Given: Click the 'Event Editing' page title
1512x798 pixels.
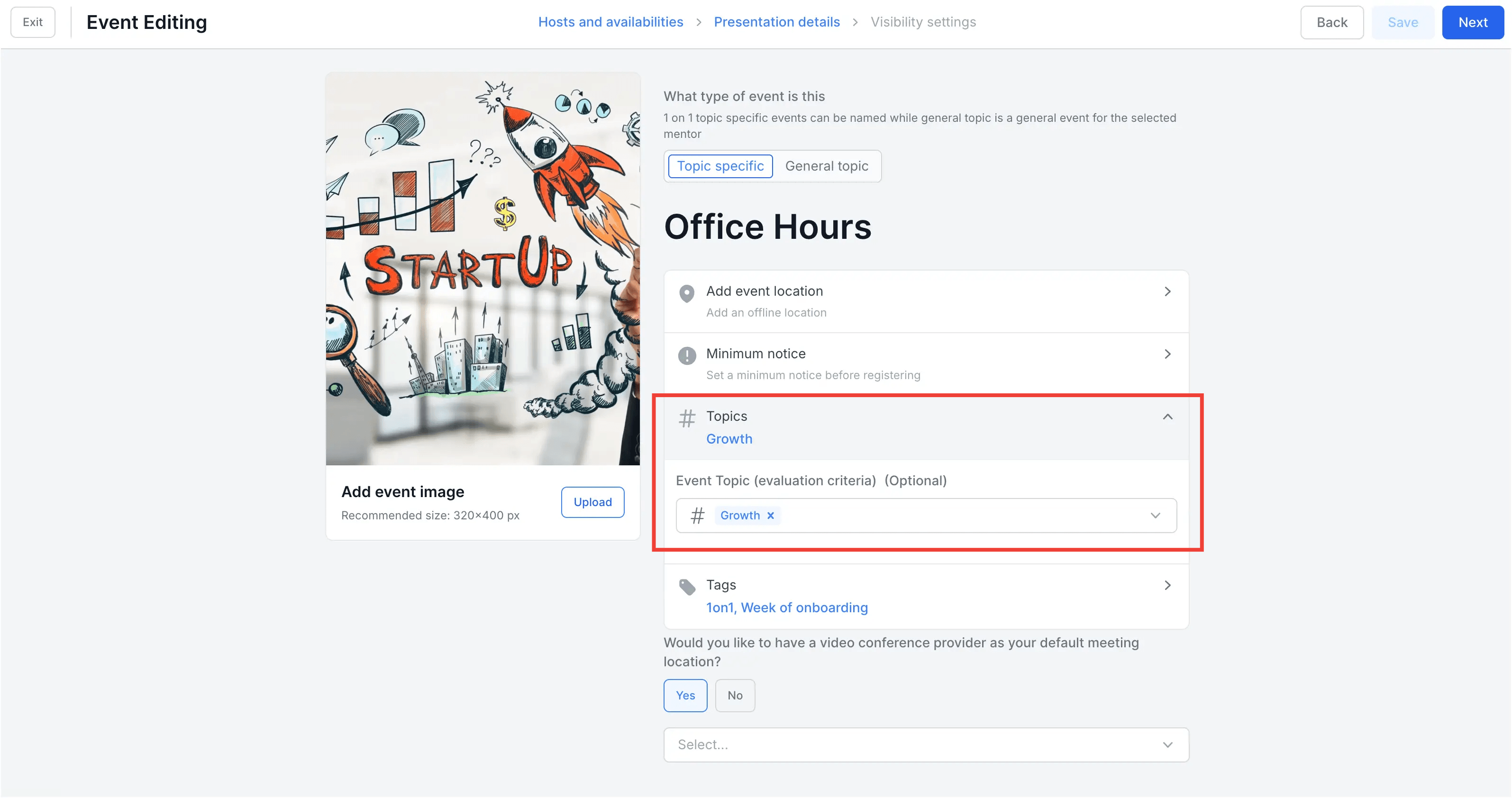Looking at the screenshot, I should pos(147,22).
